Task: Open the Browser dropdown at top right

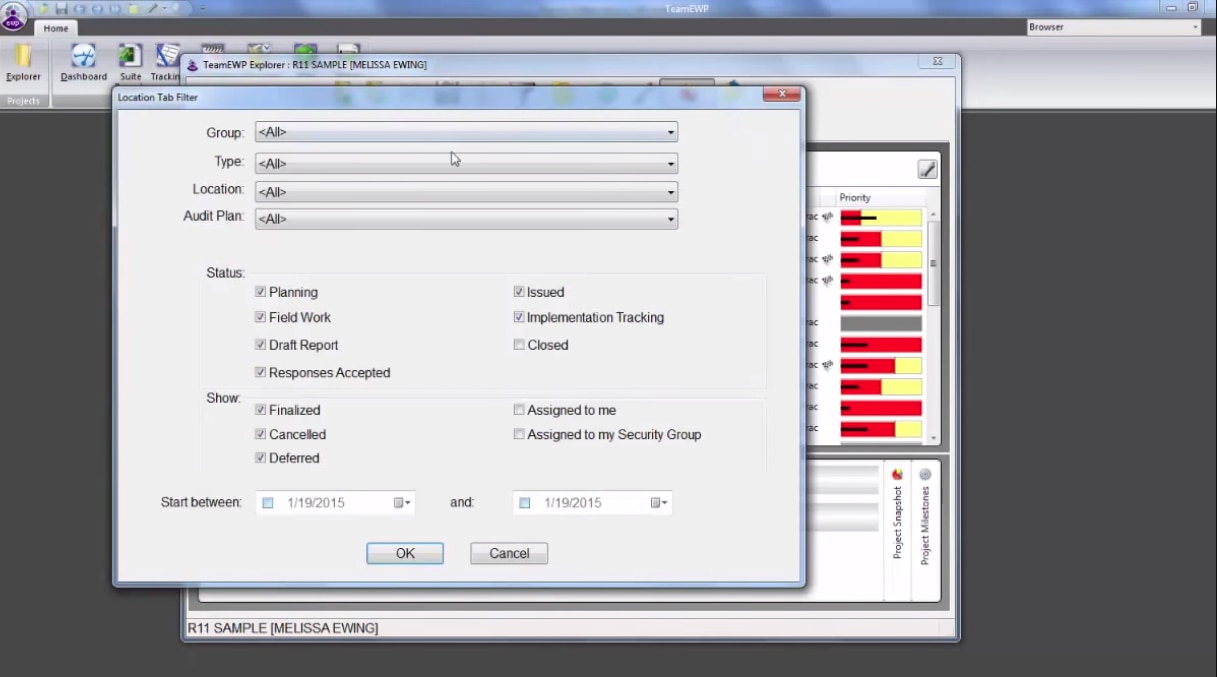Action: point(1193,27)
